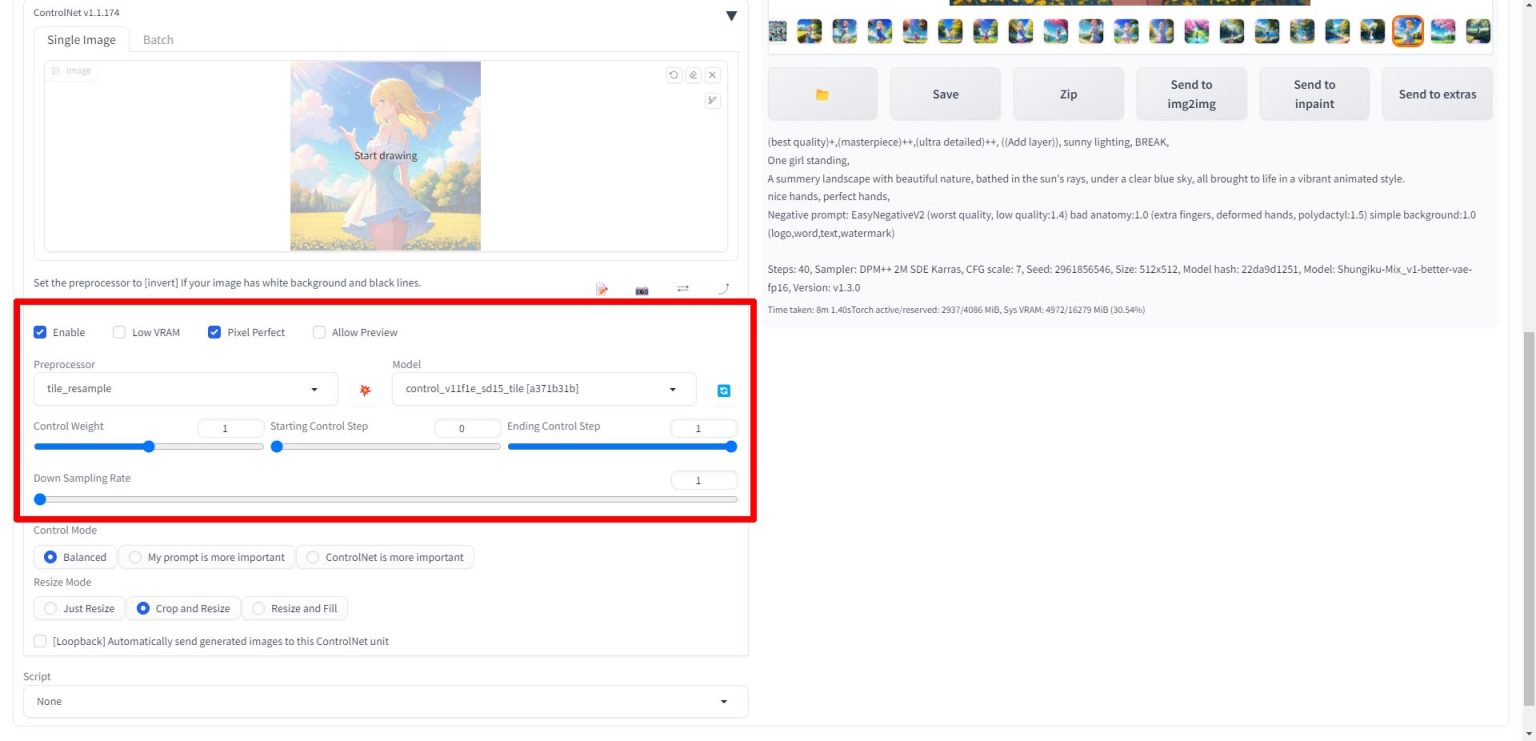This screenshot has height=741, width=1536.
Task: Click the camera webcam icon
Action: pos(642,290)
